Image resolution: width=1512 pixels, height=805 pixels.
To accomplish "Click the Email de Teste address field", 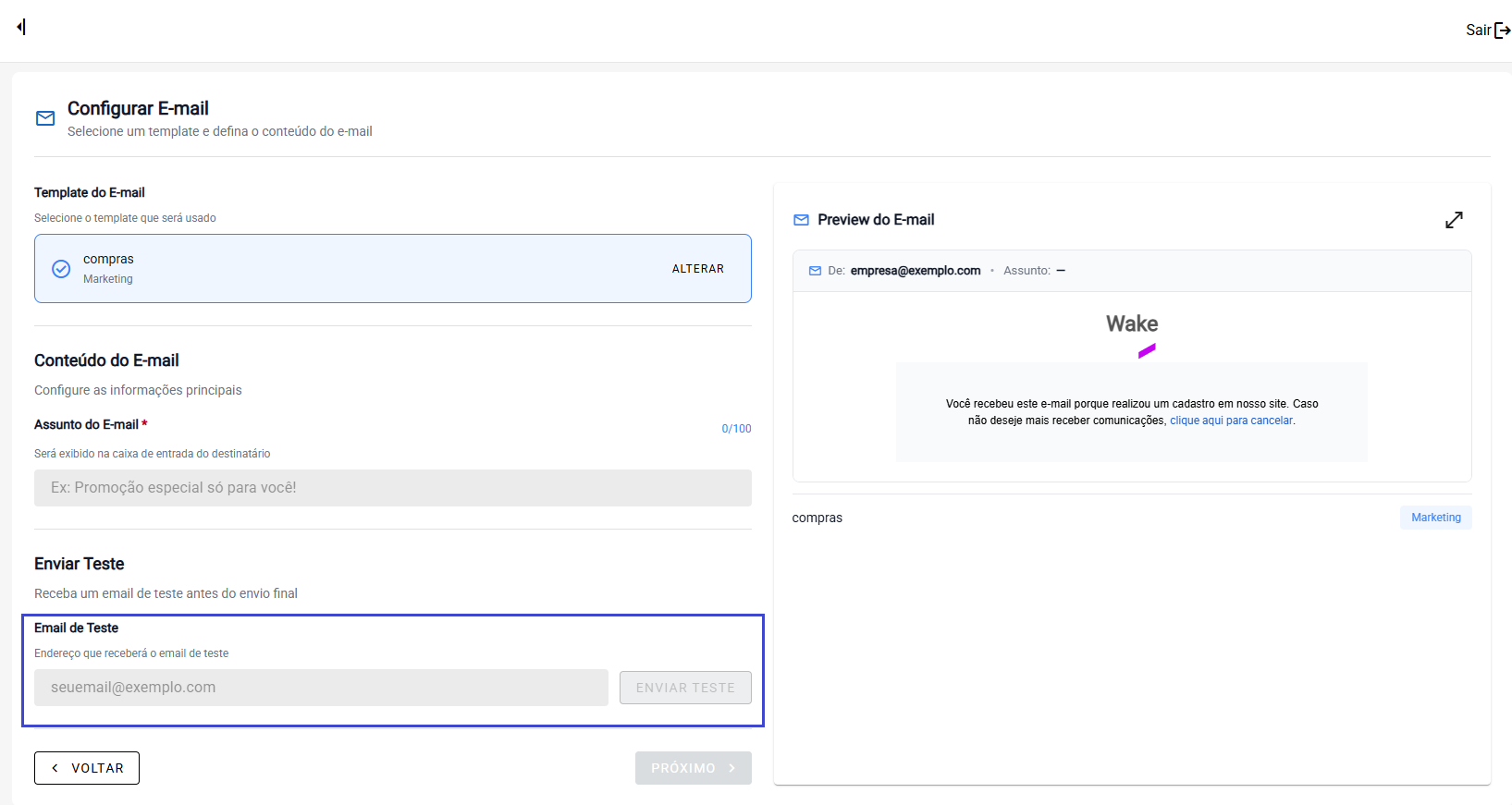I will 321,688.
